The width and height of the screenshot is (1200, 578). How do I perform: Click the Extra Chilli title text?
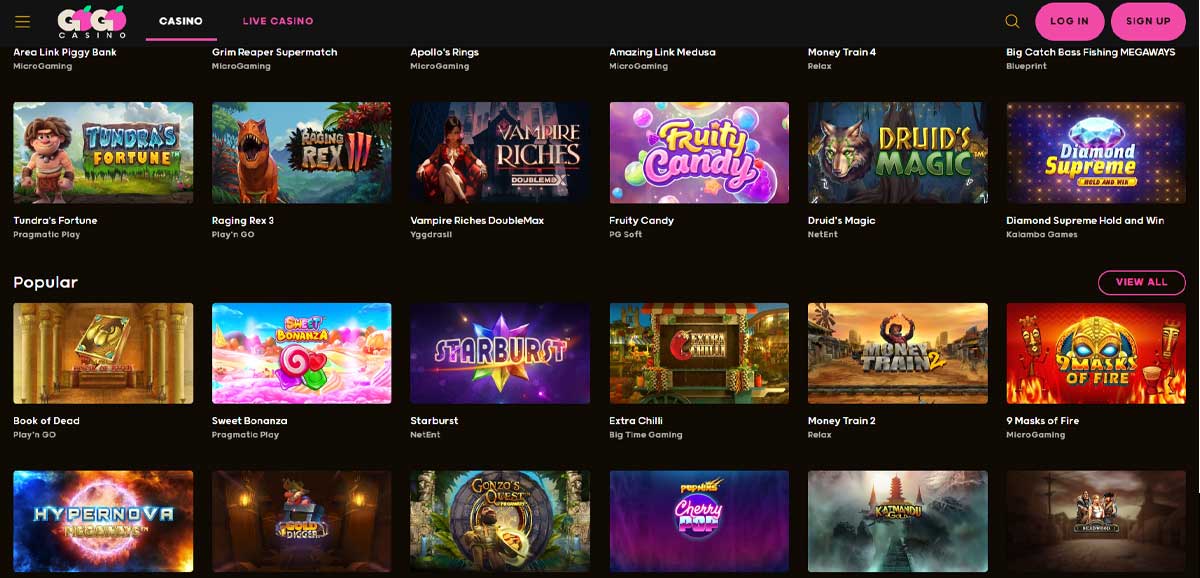tap(636, 421)
